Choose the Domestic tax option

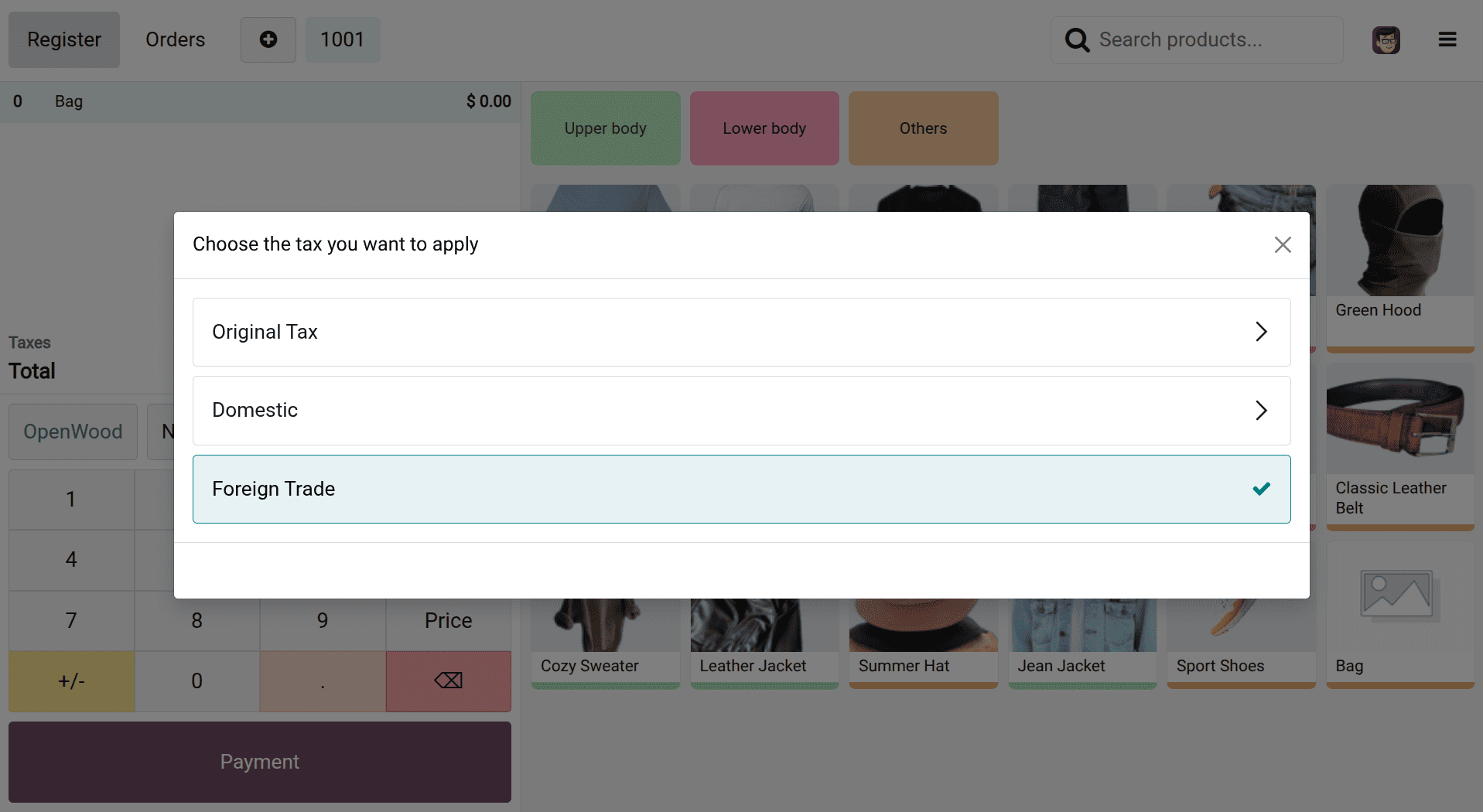pos(741,410)
